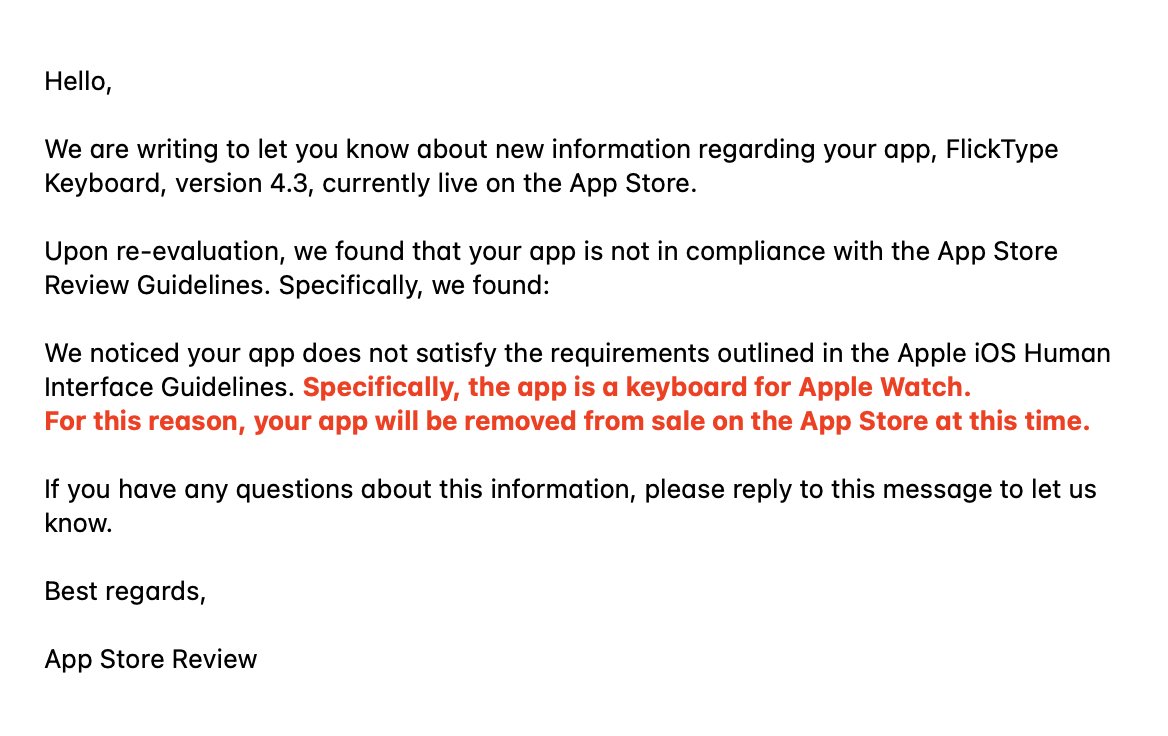Screen dimensions: 1168x736
Task: Click "currently live on the App Store."
Action: point(507,185)
